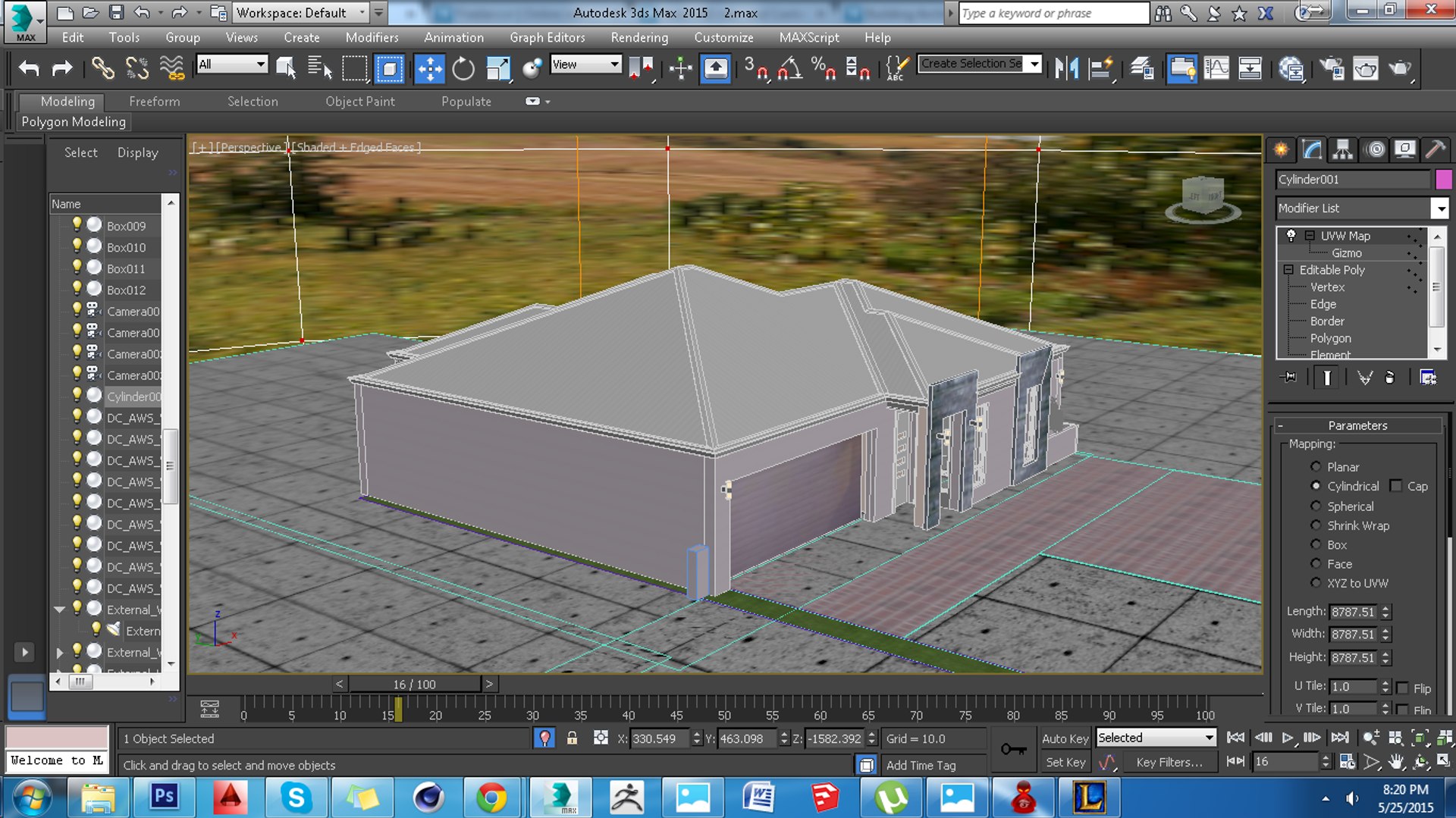The height and width of the screenshot is (818, 1456).
Task: Open the Hierarchy command panel tab
Action: pyautogui.click(x=1343, y=149)
